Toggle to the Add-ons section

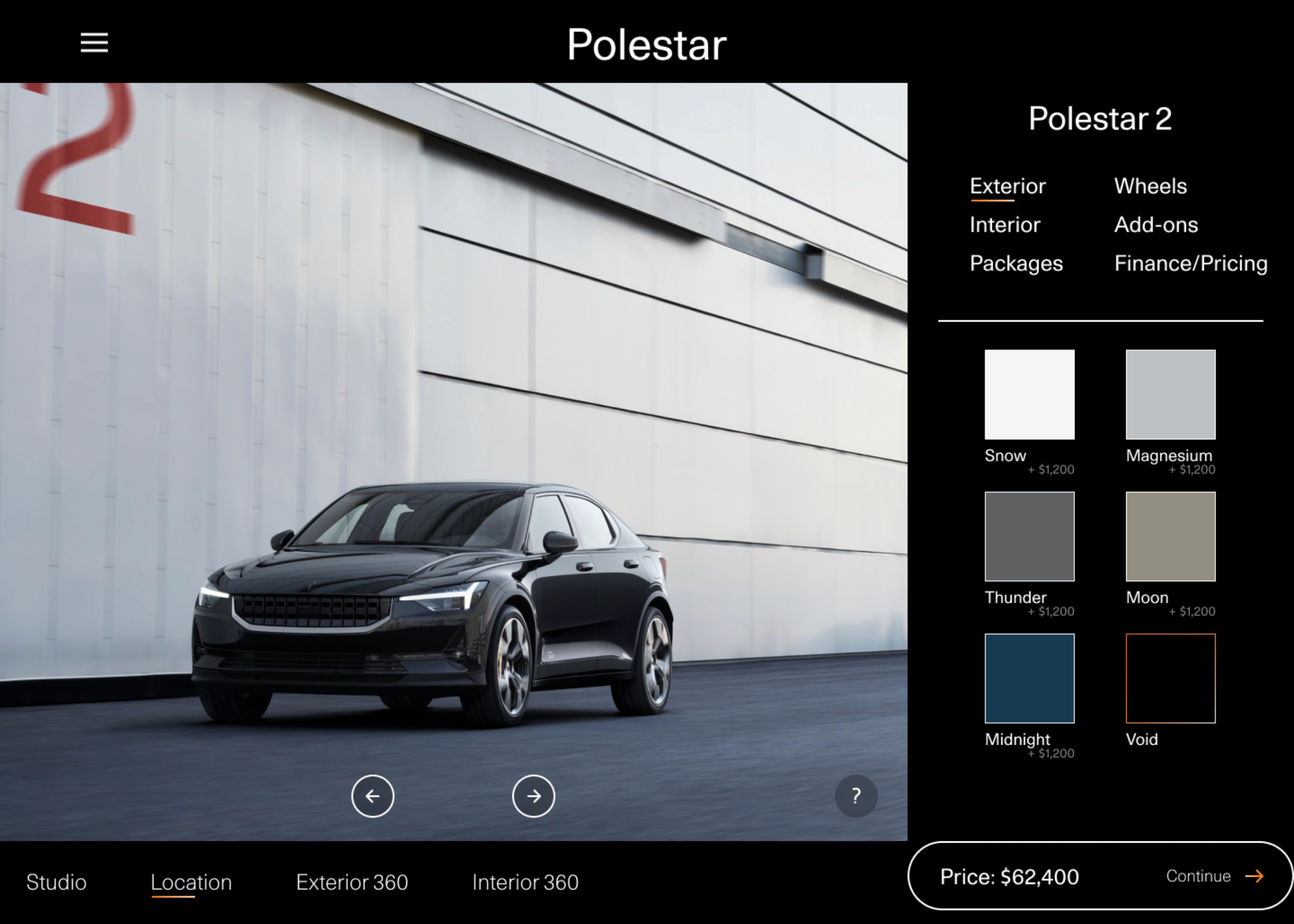[1155, 224]
